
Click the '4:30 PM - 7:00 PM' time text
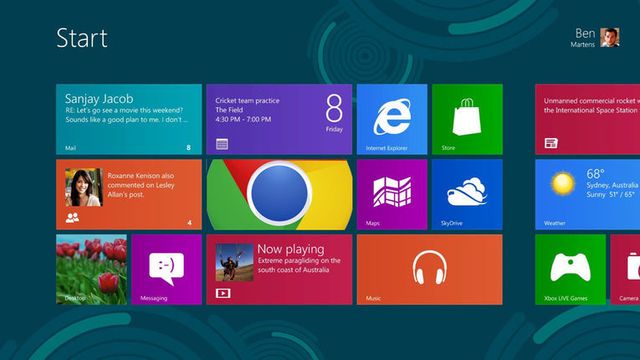pos(243,119)
